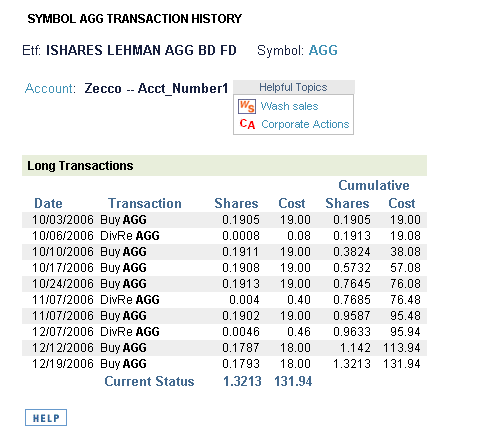
Task: Click the Date column header
Action: [x=48, y=203]
